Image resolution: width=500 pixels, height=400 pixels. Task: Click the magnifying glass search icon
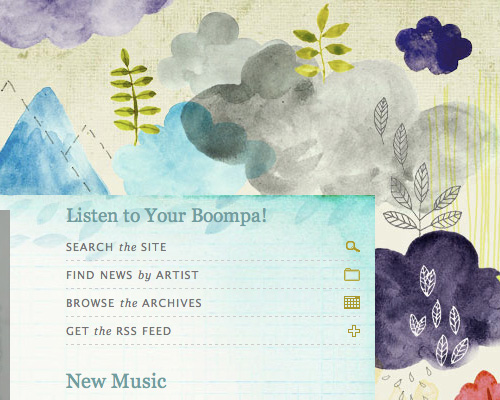pyautogui.click(x=353, y=247)
